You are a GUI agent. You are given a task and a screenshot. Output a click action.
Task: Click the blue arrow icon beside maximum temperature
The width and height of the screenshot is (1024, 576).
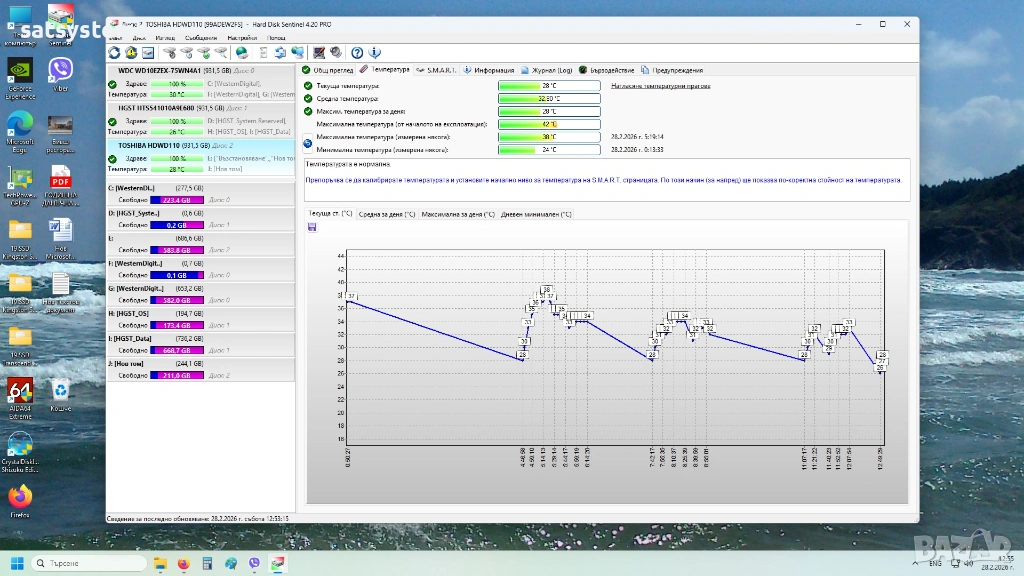click(308, 143)
